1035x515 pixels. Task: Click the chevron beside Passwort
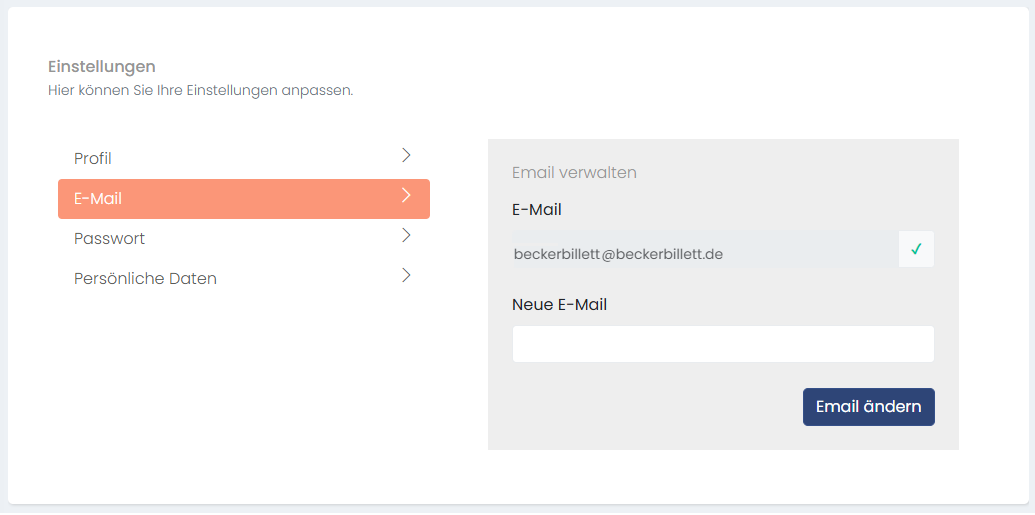pos(406,236)
